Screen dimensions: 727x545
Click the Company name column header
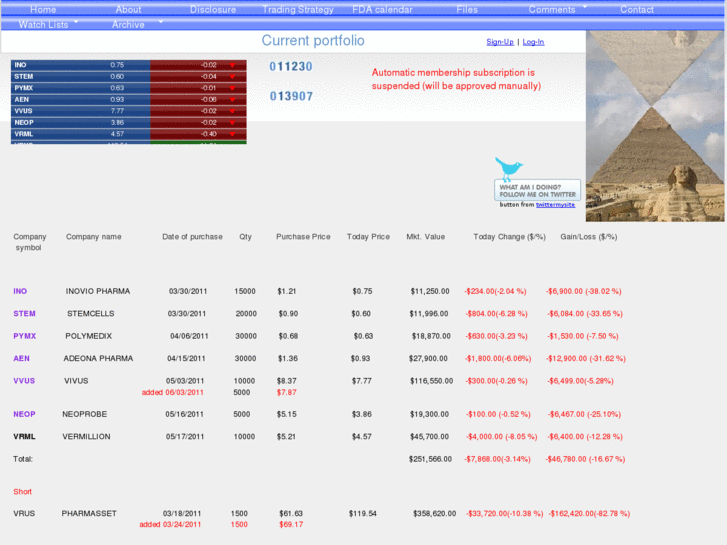94,237
